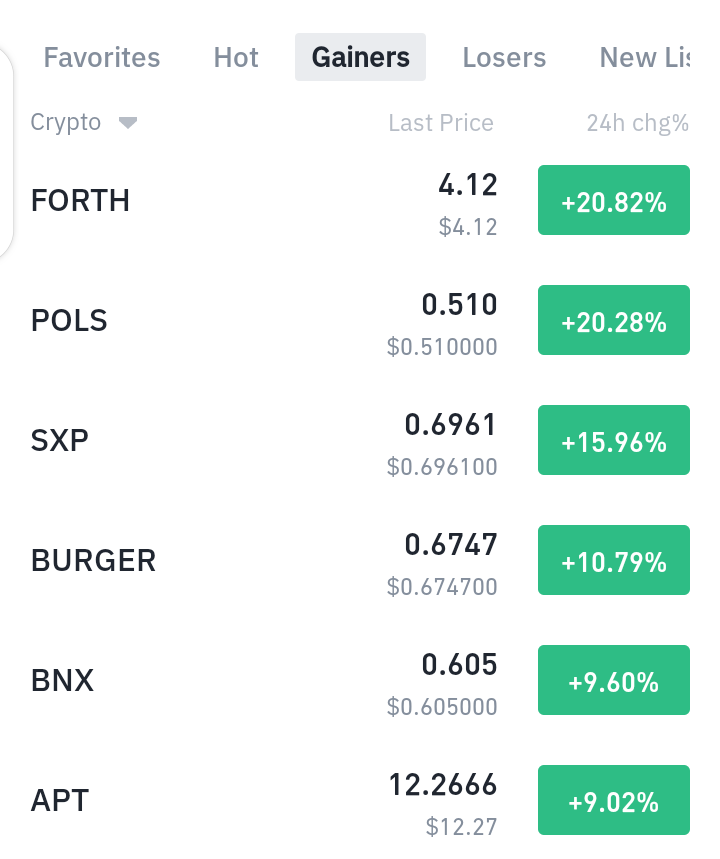Click the +20.28% change badge
Screen dimensions: 720x859
point(614,320)
